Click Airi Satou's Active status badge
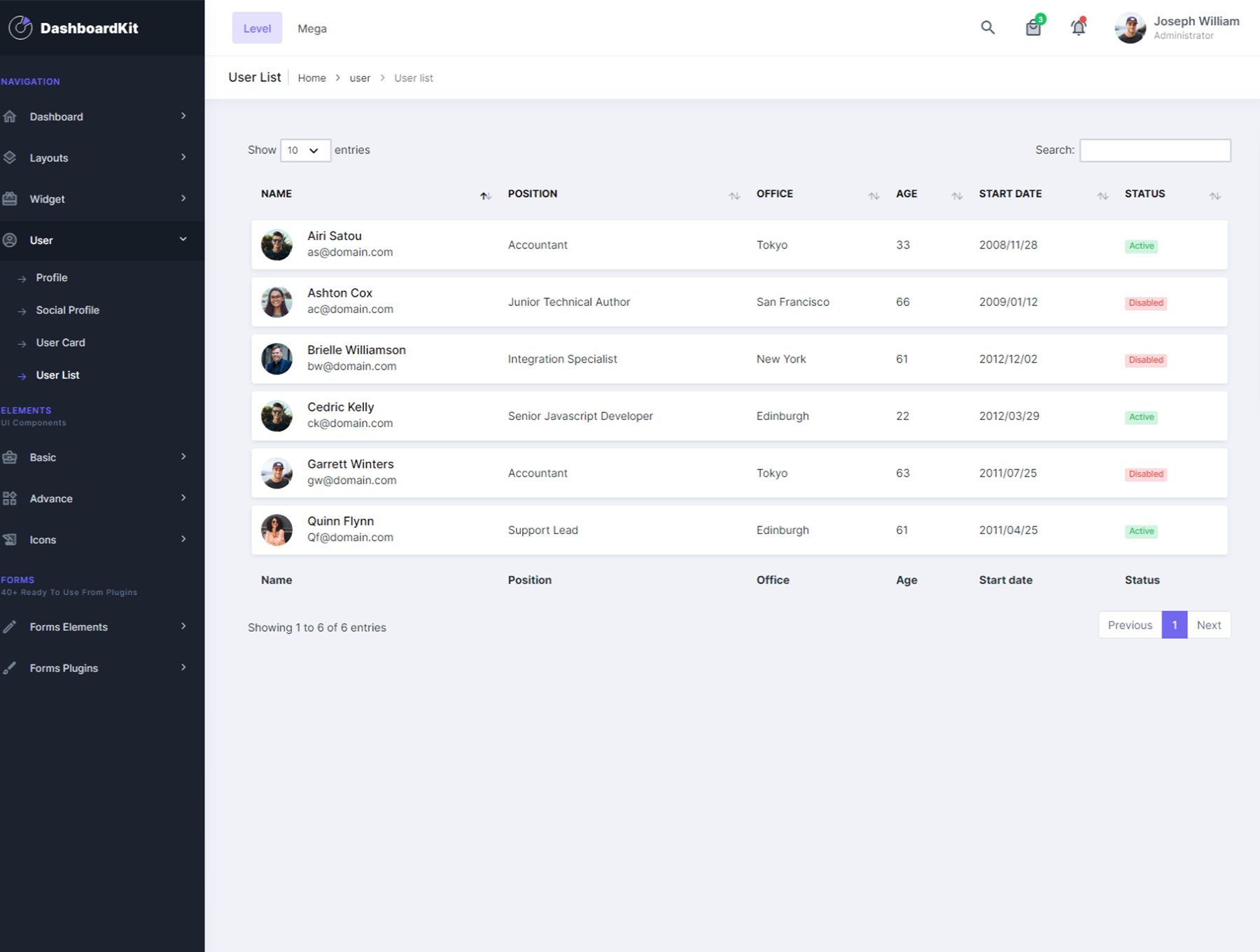The height and width of the screenshot is (952, 1260). 1141,246
